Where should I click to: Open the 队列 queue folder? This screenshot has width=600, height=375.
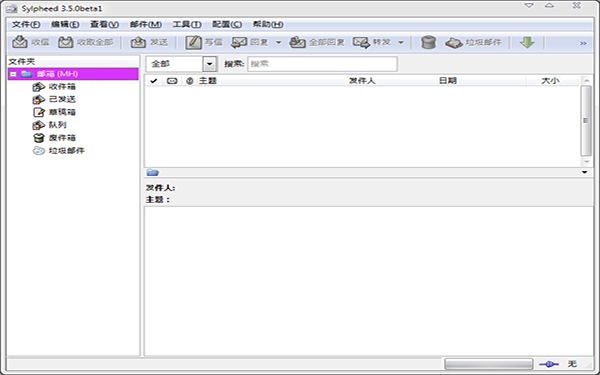(x=57, y=125)
